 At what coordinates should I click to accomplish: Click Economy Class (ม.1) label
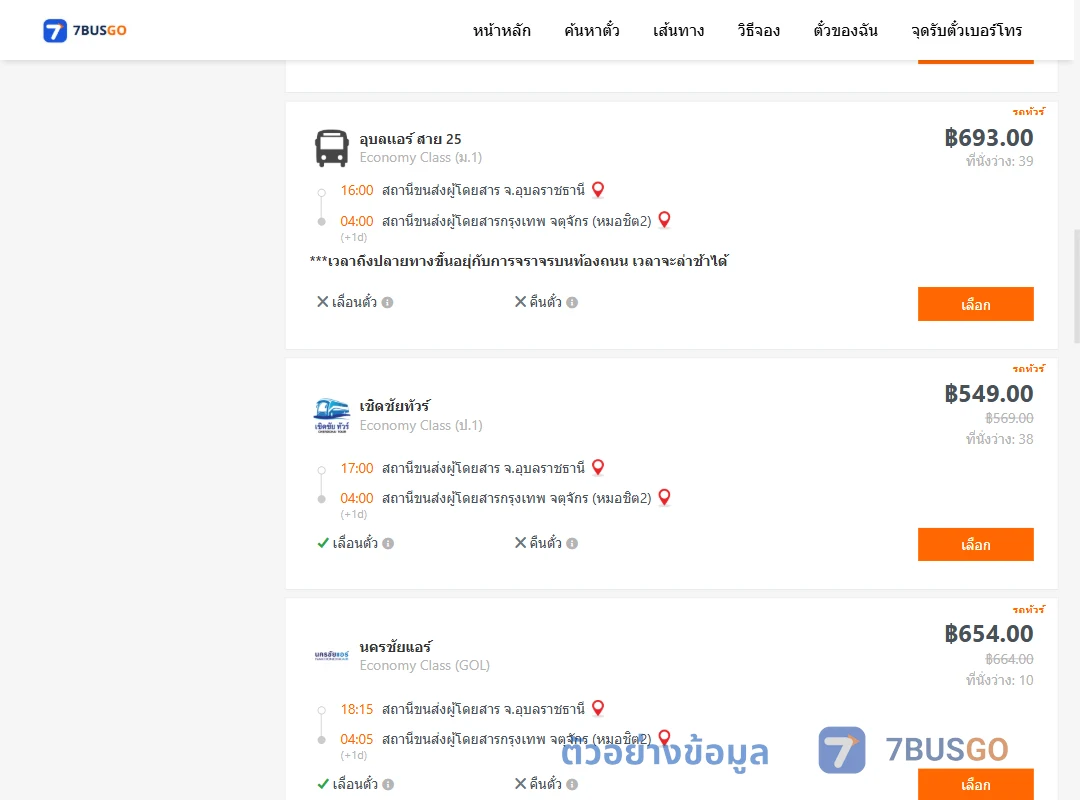tap(421, 158)
